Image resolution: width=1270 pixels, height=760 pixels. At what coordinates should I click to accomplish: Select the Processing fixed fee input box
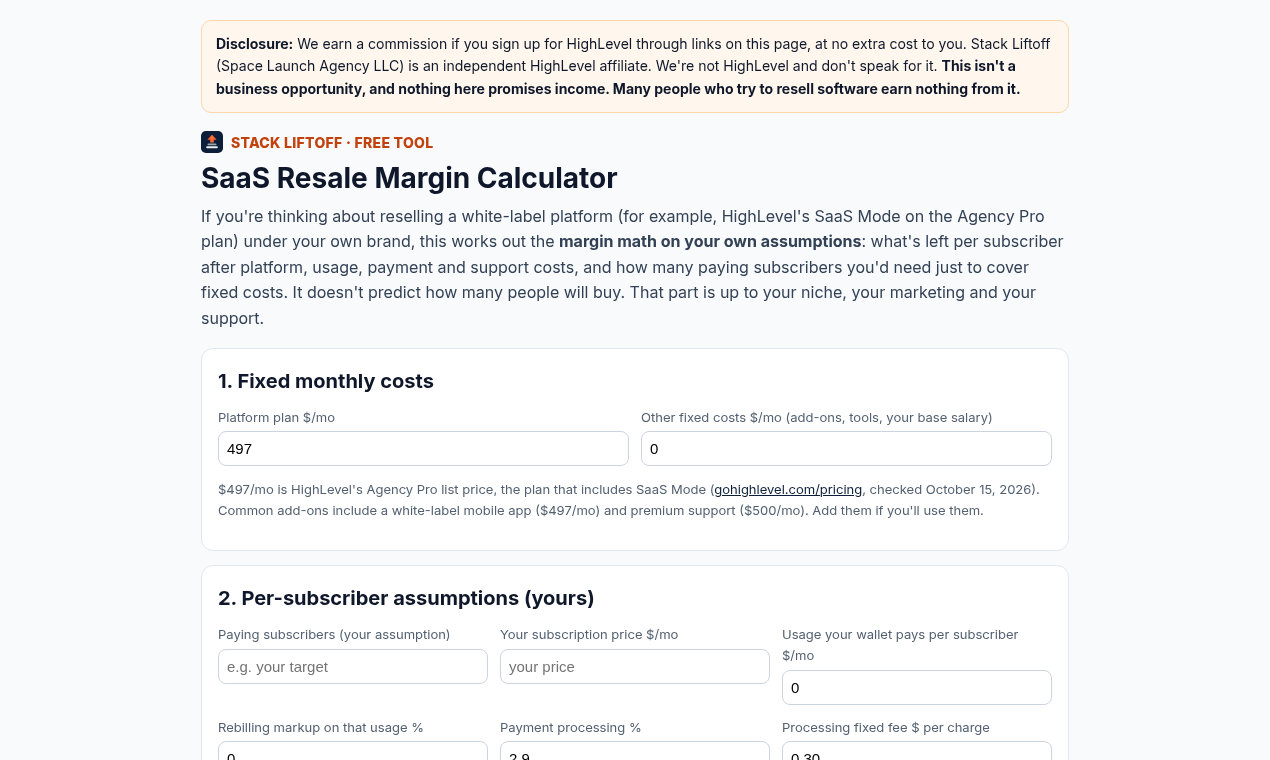(917, 751)
